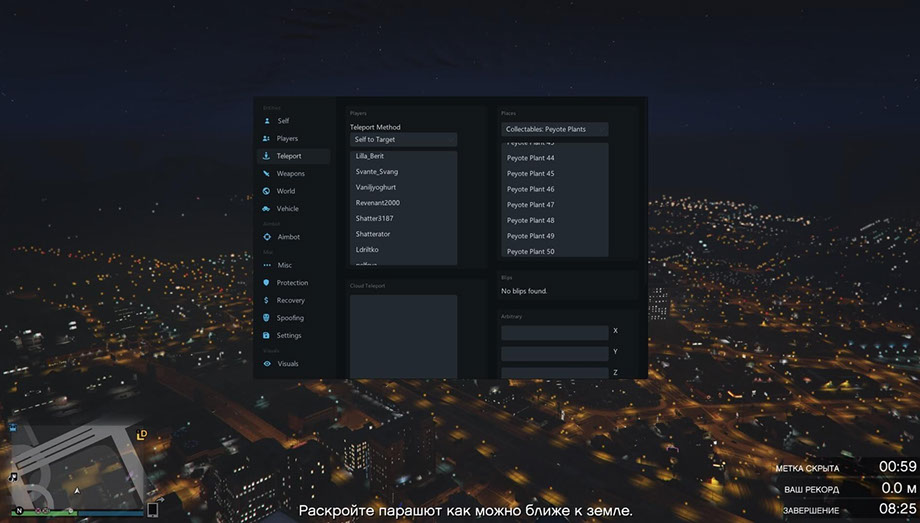920x523 pixels.
Task: Click the Players group icon
Action: 266,139
